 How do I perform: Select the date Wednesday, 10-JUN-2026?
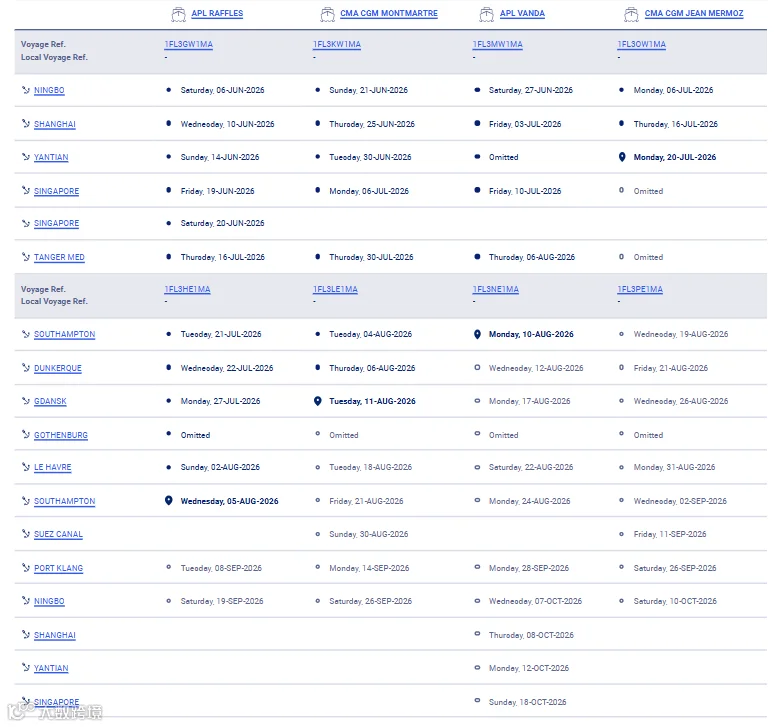coord(228,124)
